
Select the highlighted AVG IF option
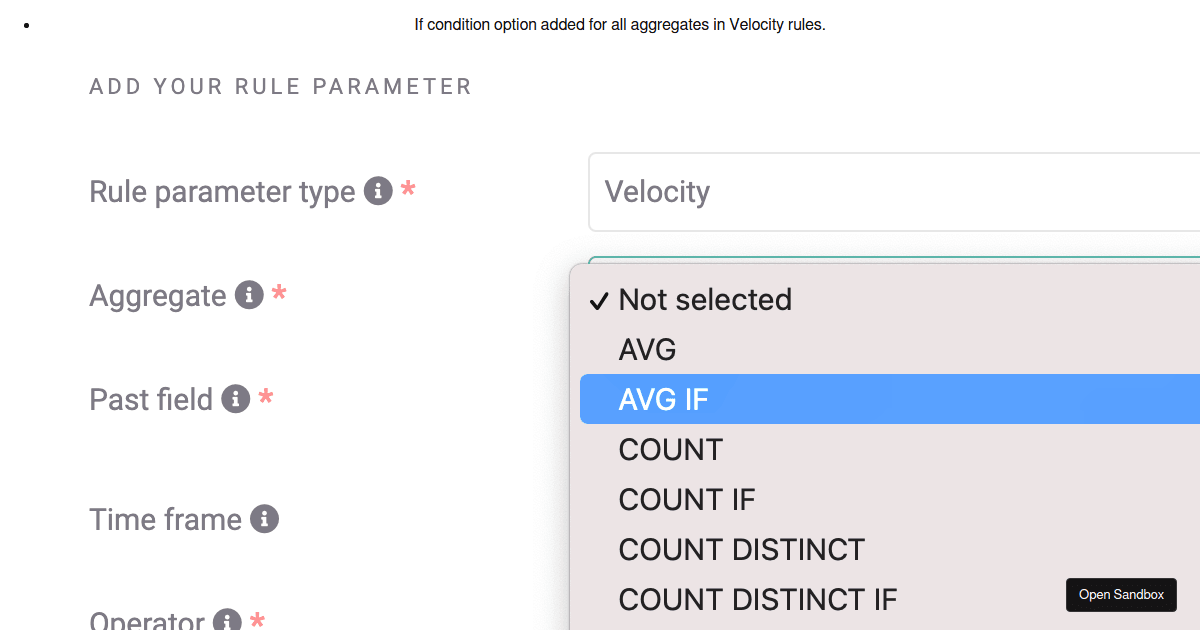tap(890, 399)
